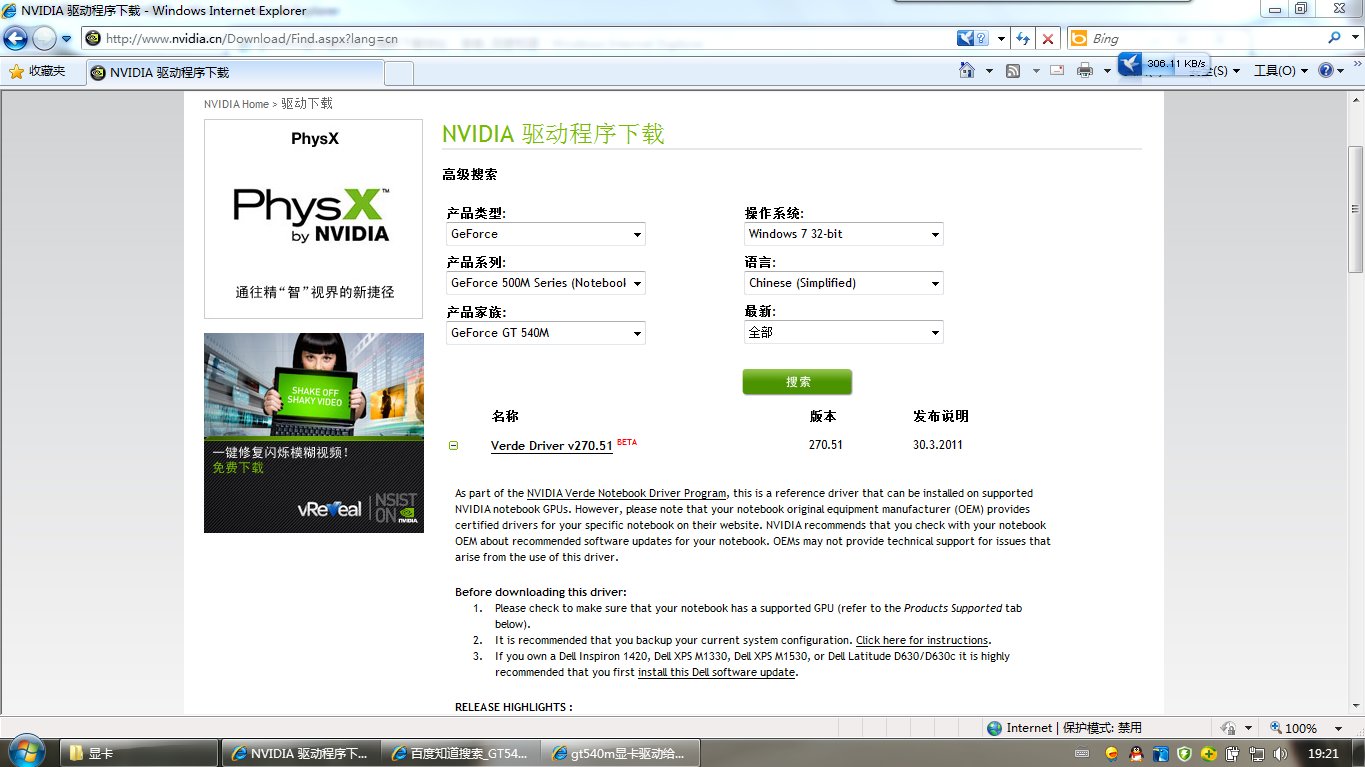Open the 100% zoom level control

(x=1300, y=728)
